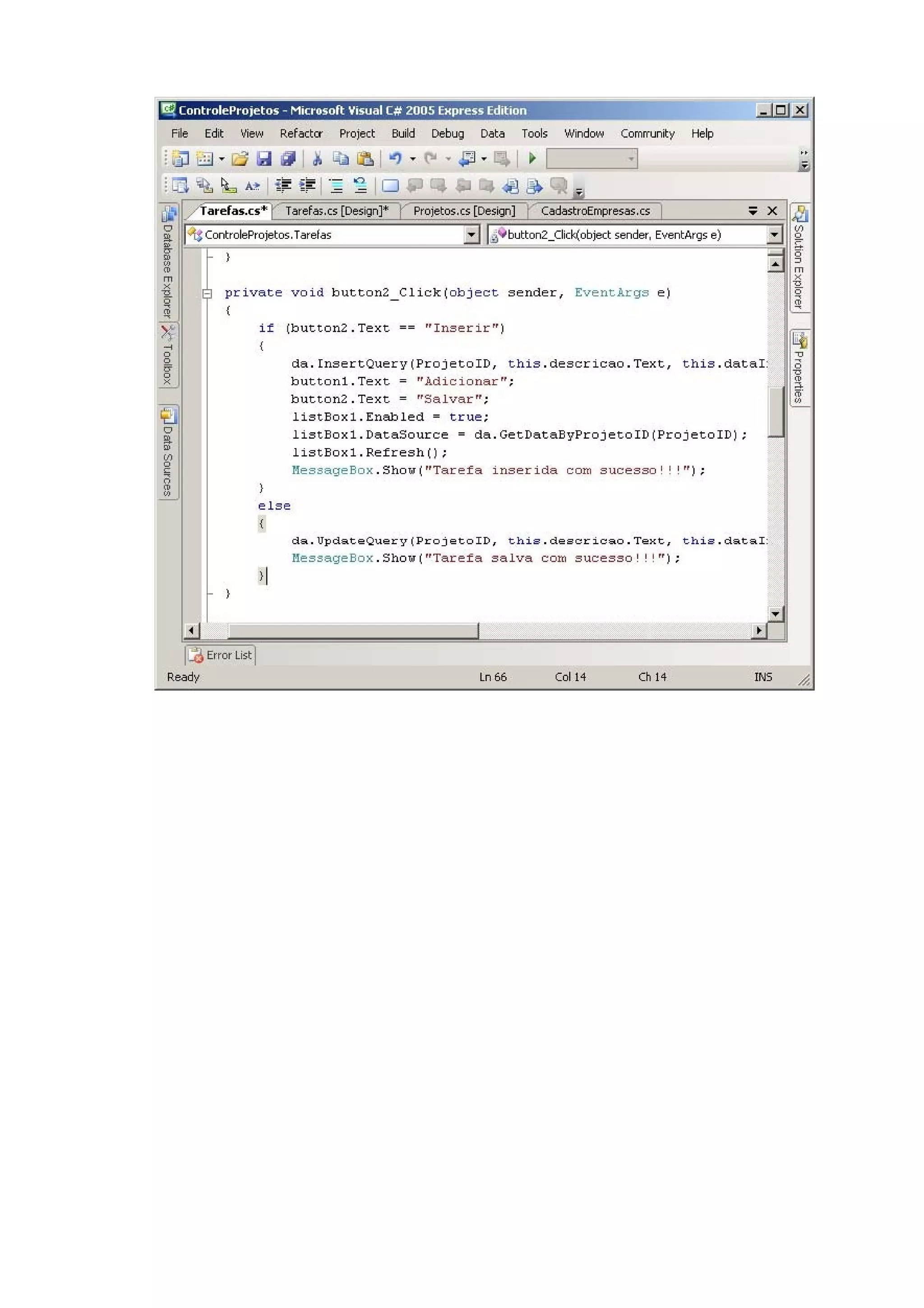The height and width of the screenshot is (1308, 924).
Task: Click the vertical scrollbar down arrow
Action: click(775, 613)
